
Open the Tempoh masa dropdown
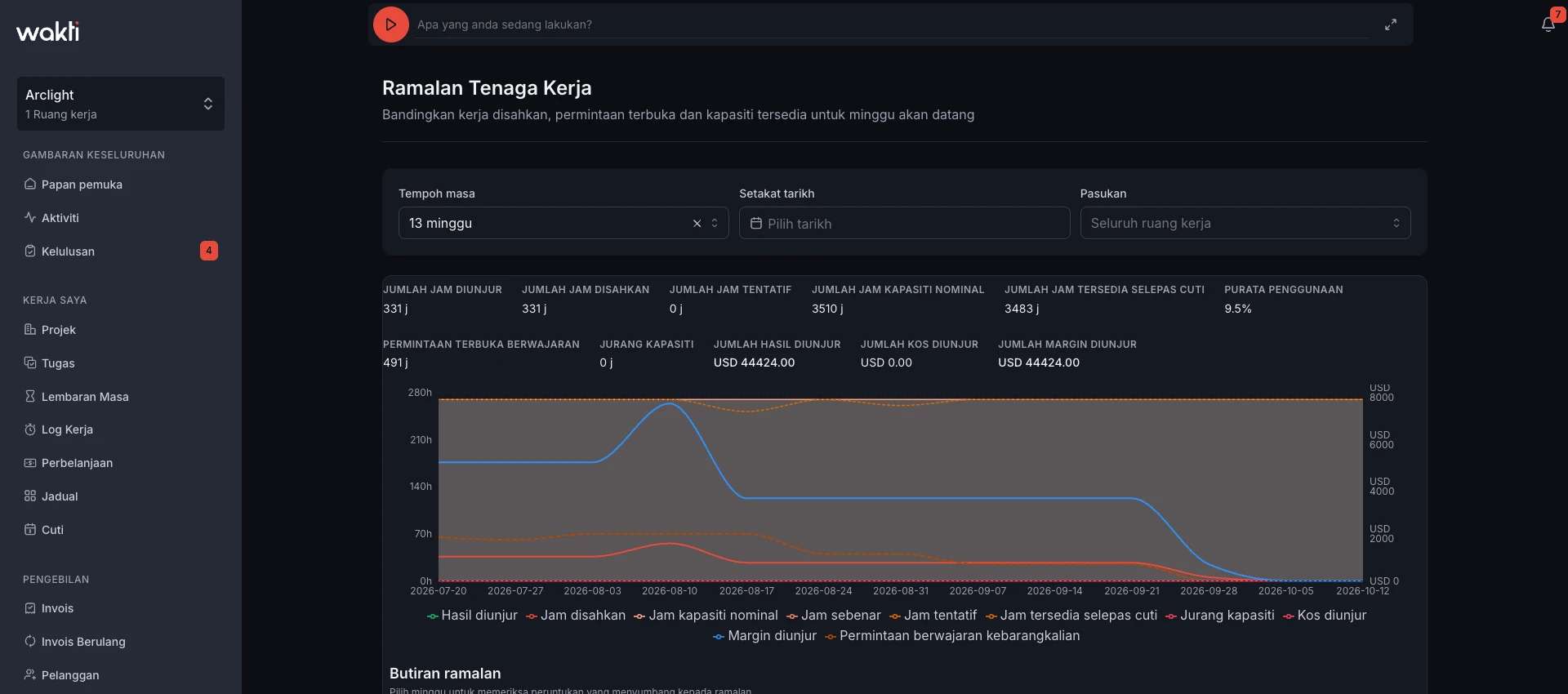tap(563, 223)
